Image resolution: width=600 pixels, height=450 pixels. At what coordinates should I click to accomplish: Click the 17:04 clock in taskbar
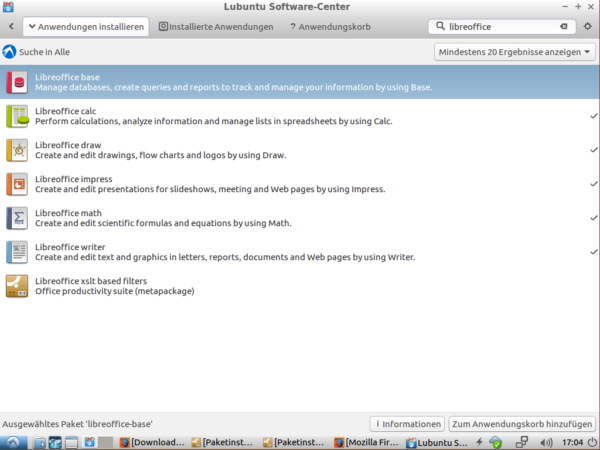(x=572, y=443)
